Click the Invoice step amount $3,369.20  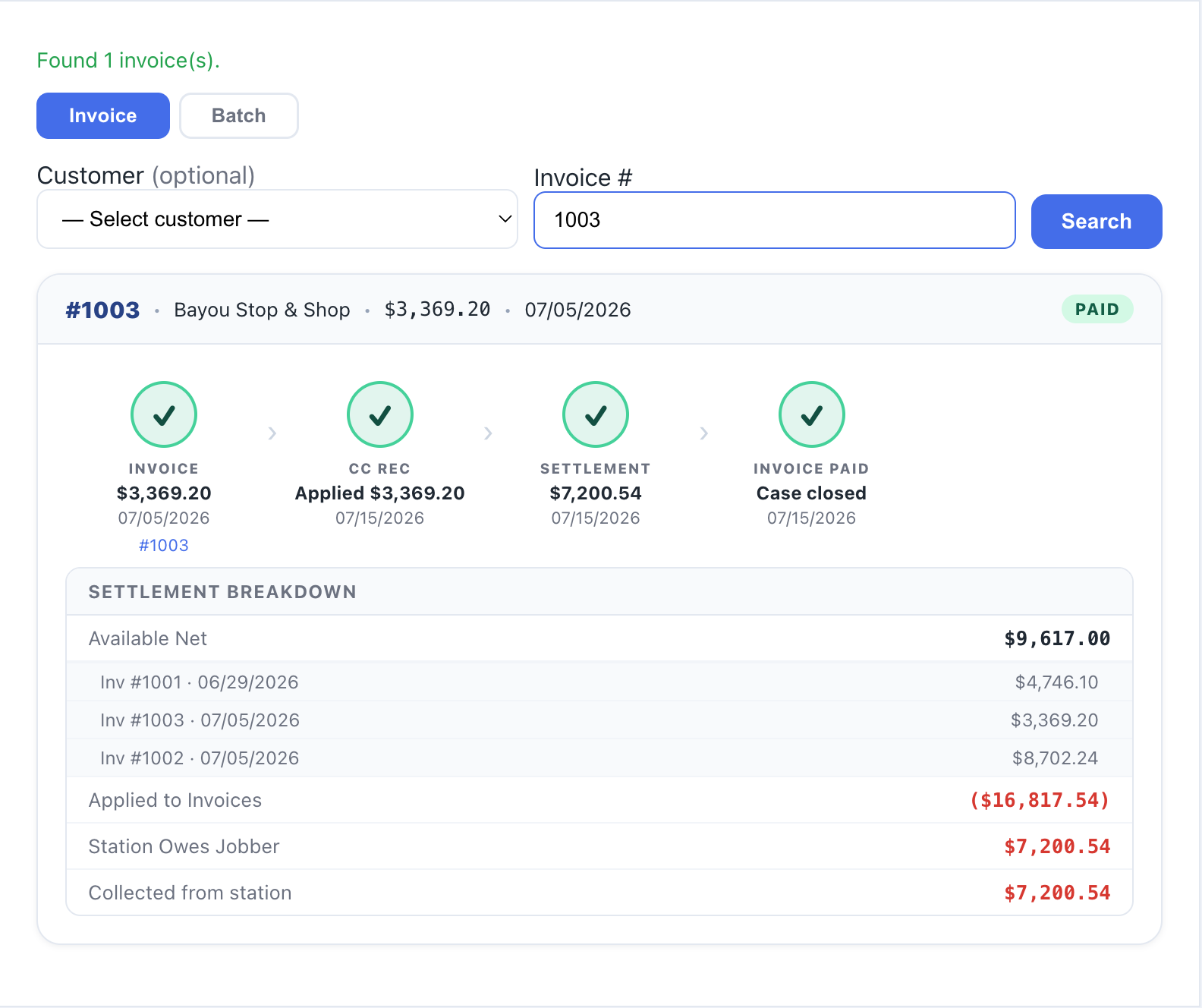click(x=164, y=493)
